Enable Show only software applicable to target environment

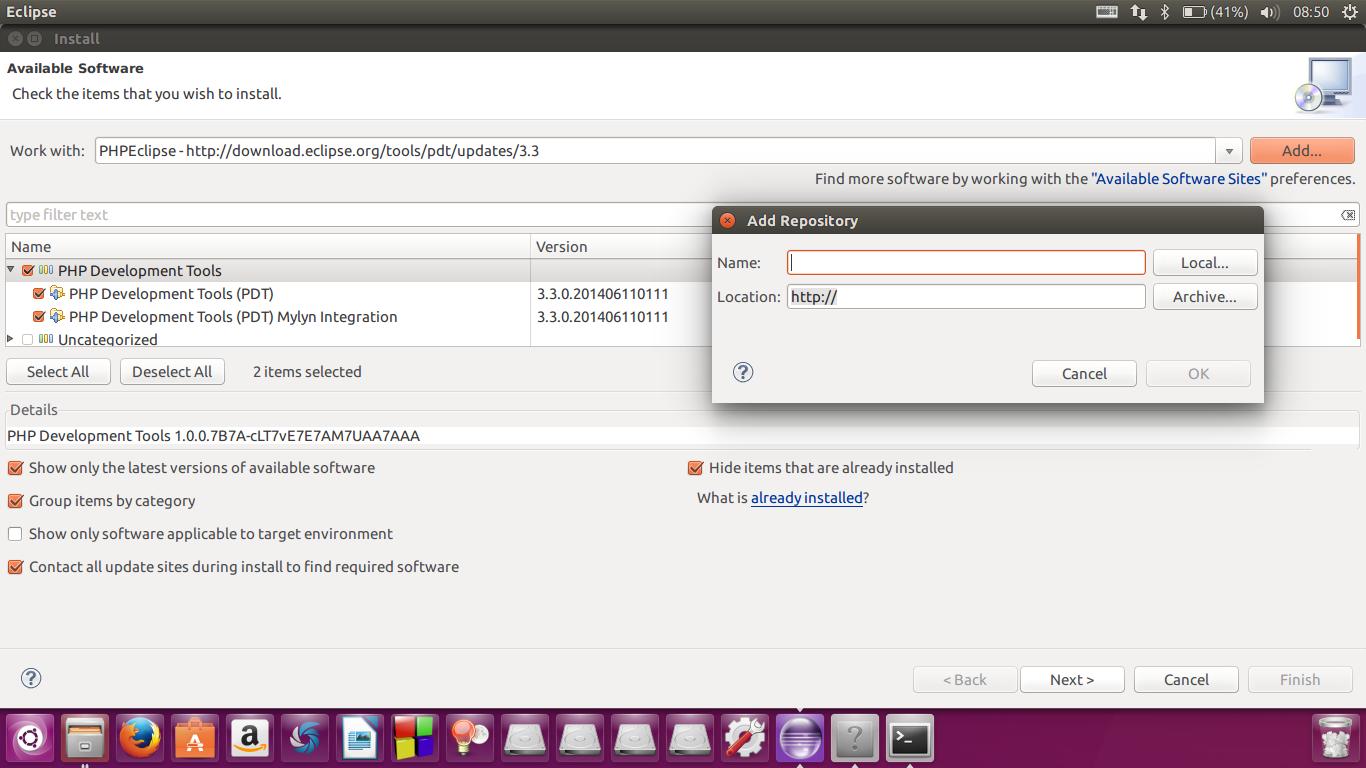tap(15, 534)
